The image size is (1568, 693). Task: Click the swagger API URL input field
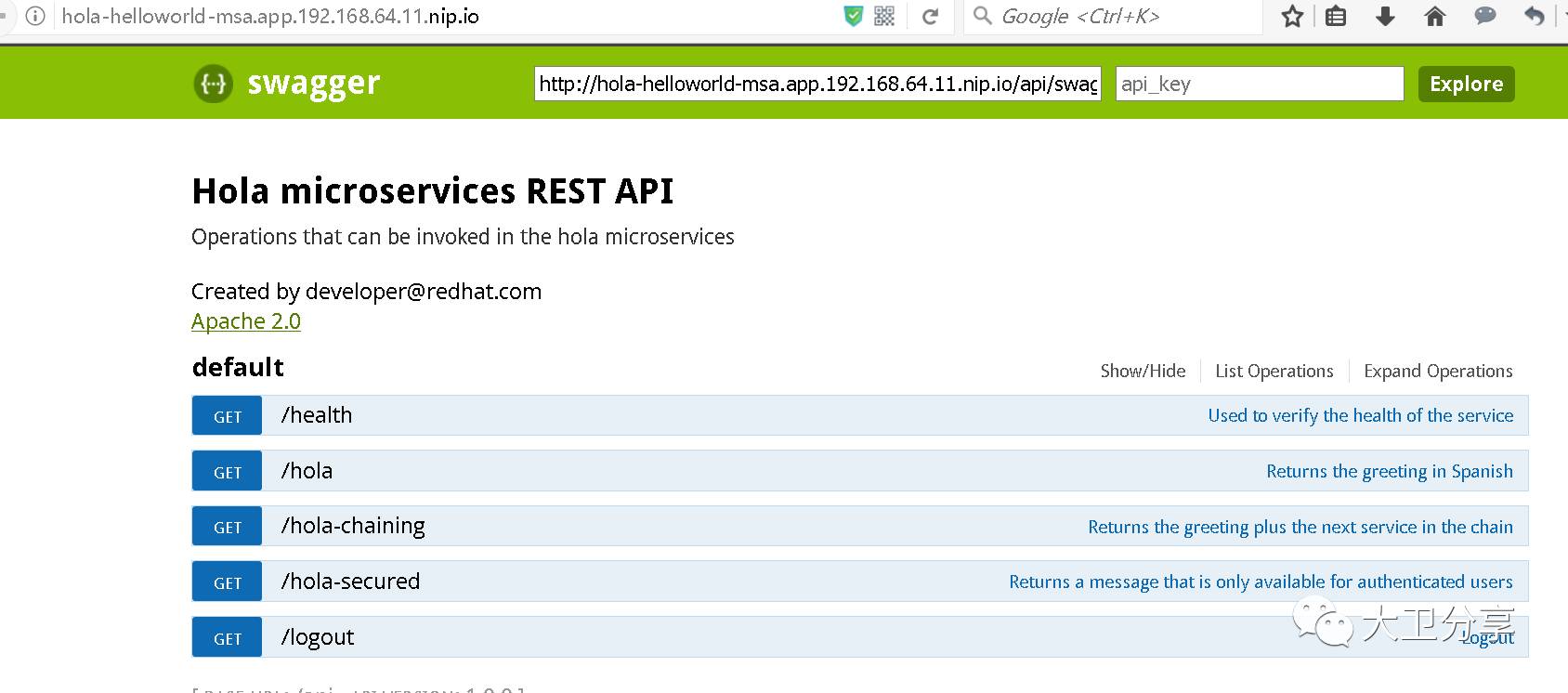[x=817, y=84]
